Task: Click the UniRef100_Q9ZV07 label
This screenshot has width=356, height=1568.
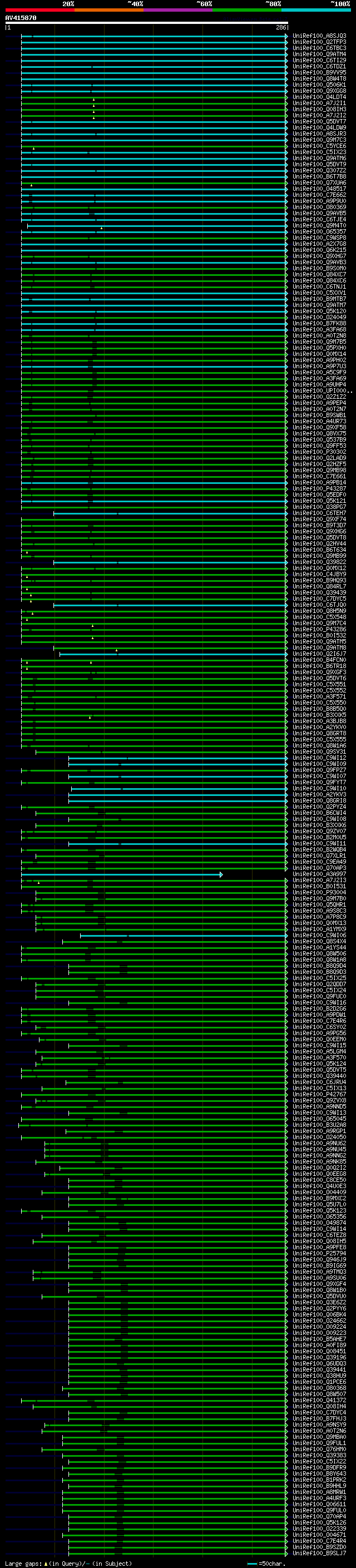Action: (319, 832)
